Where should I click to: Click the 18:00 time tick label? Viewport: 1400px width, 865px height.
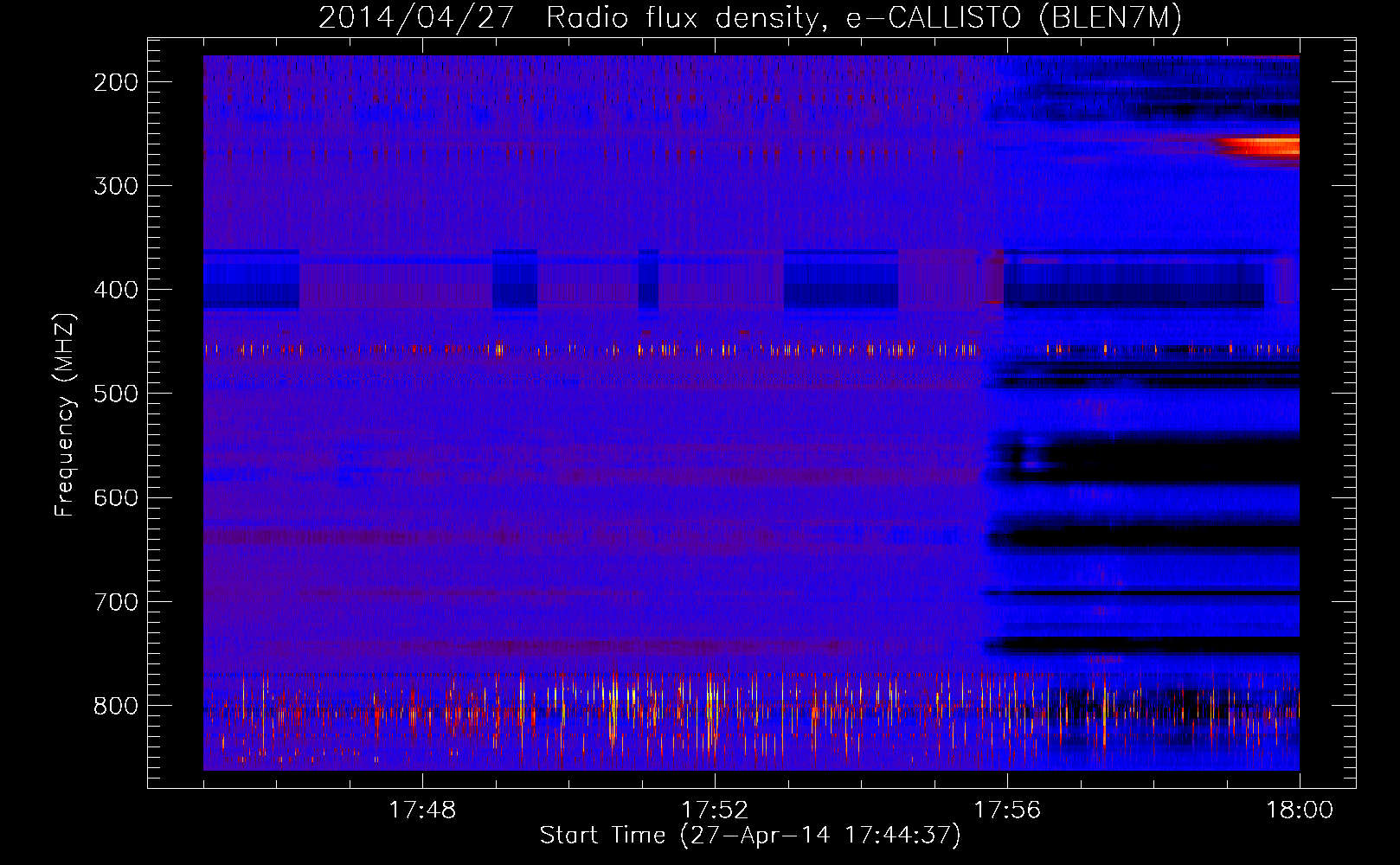pos(1300,811)
